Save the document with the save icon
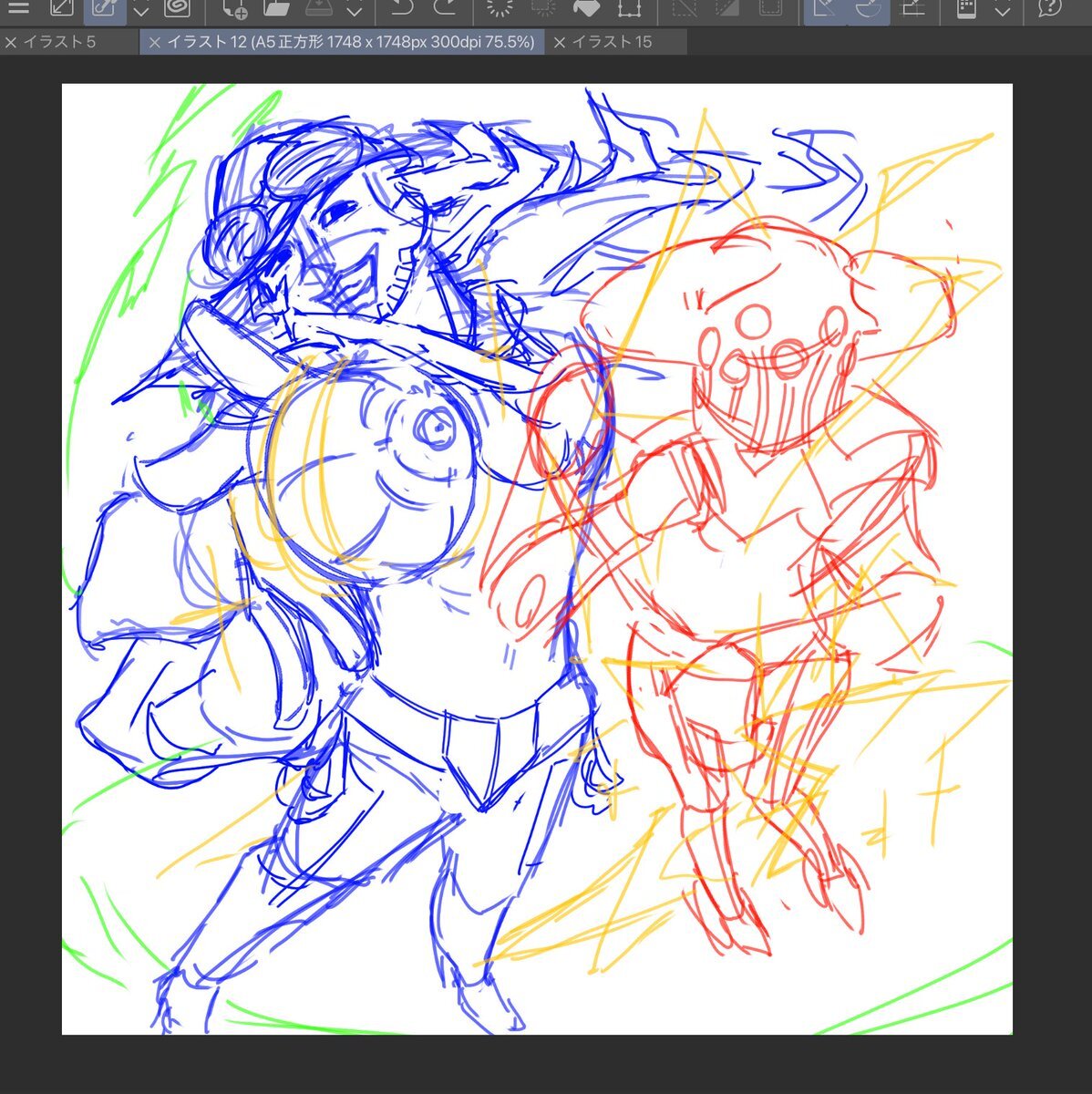The image size is (1092, 1094). pos(319,8)
